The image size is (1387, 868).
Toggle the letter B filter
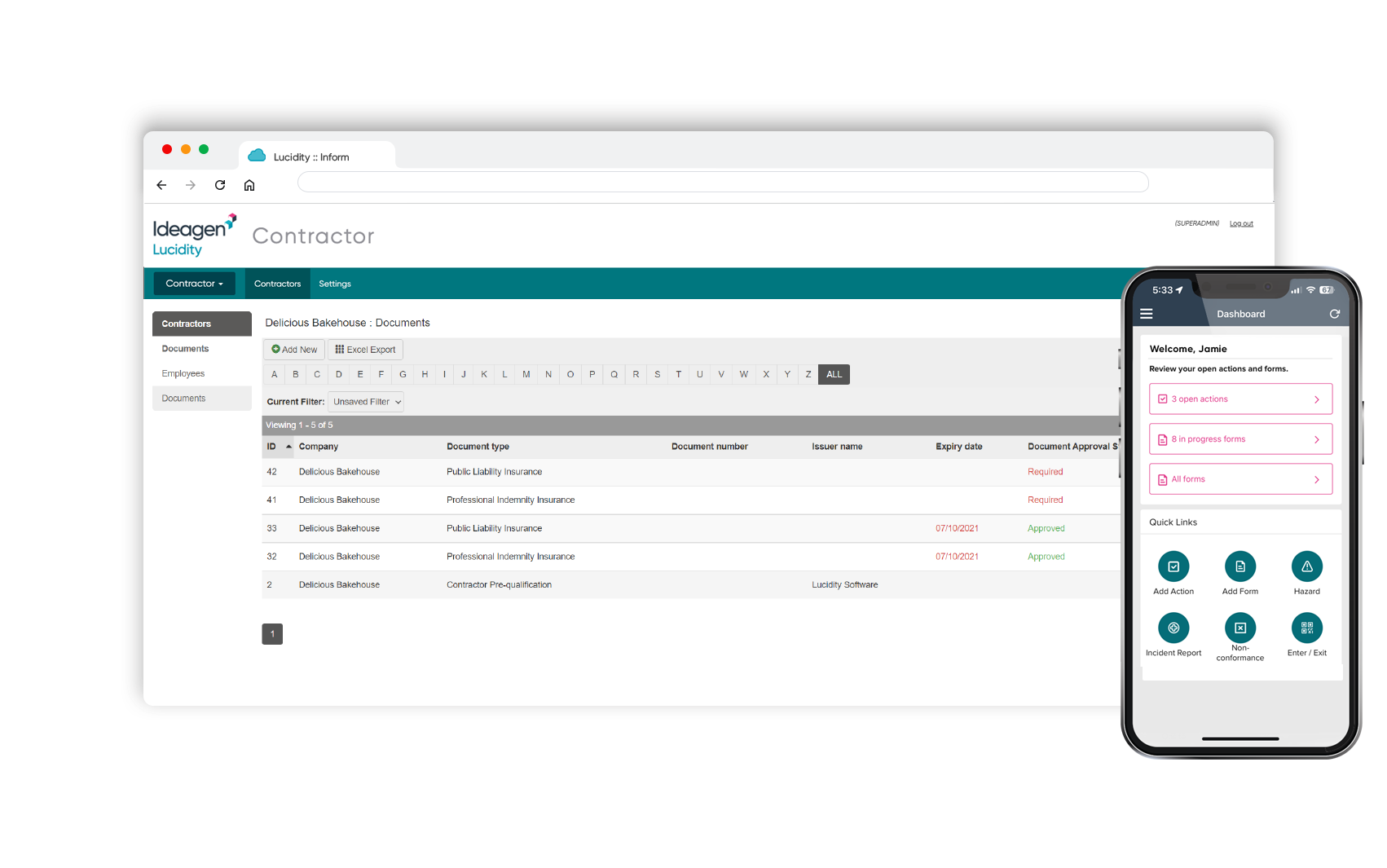click(x=295, y=373)
